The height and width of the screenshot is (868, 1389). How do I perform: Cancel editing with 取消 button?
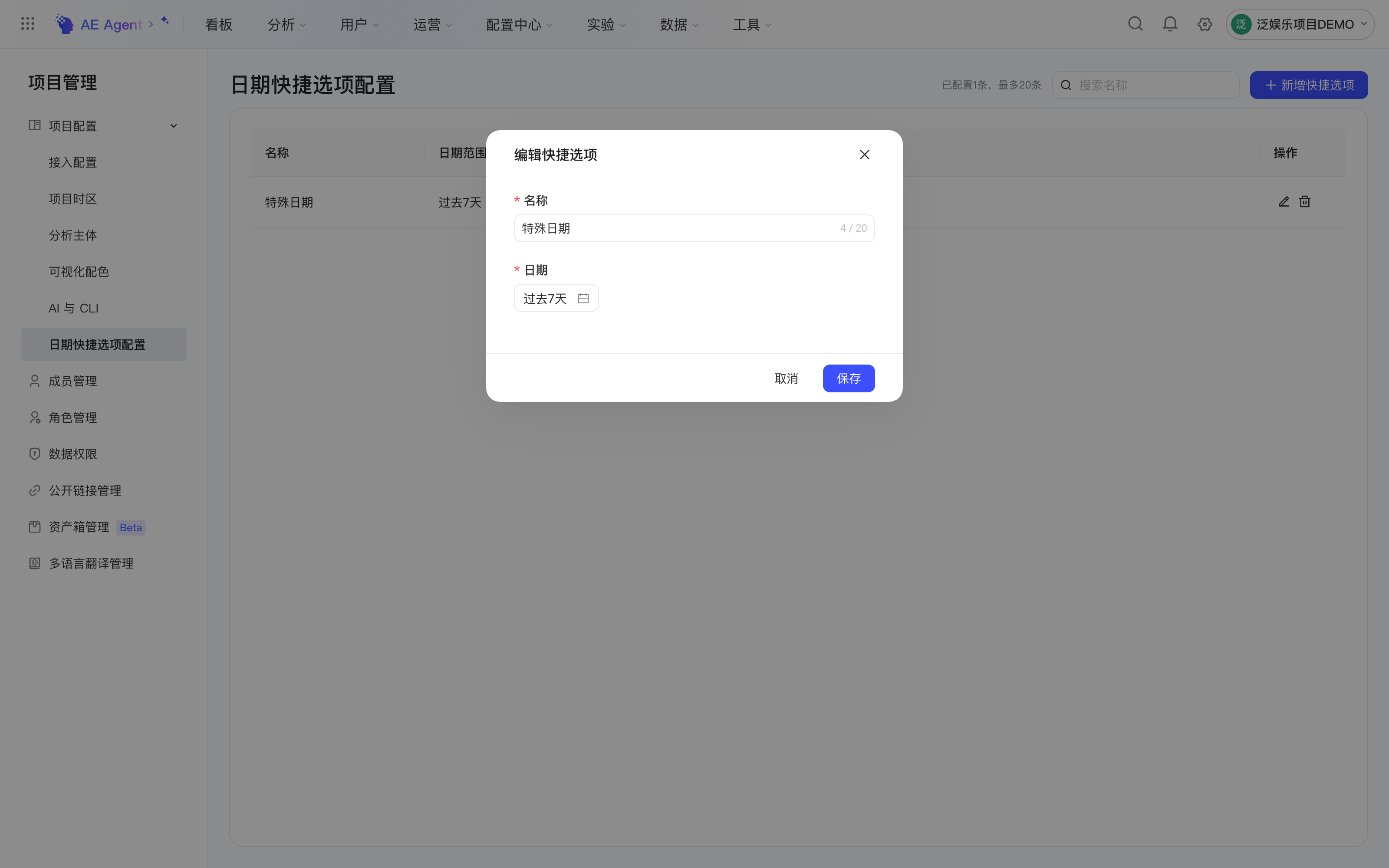[786, 378]
